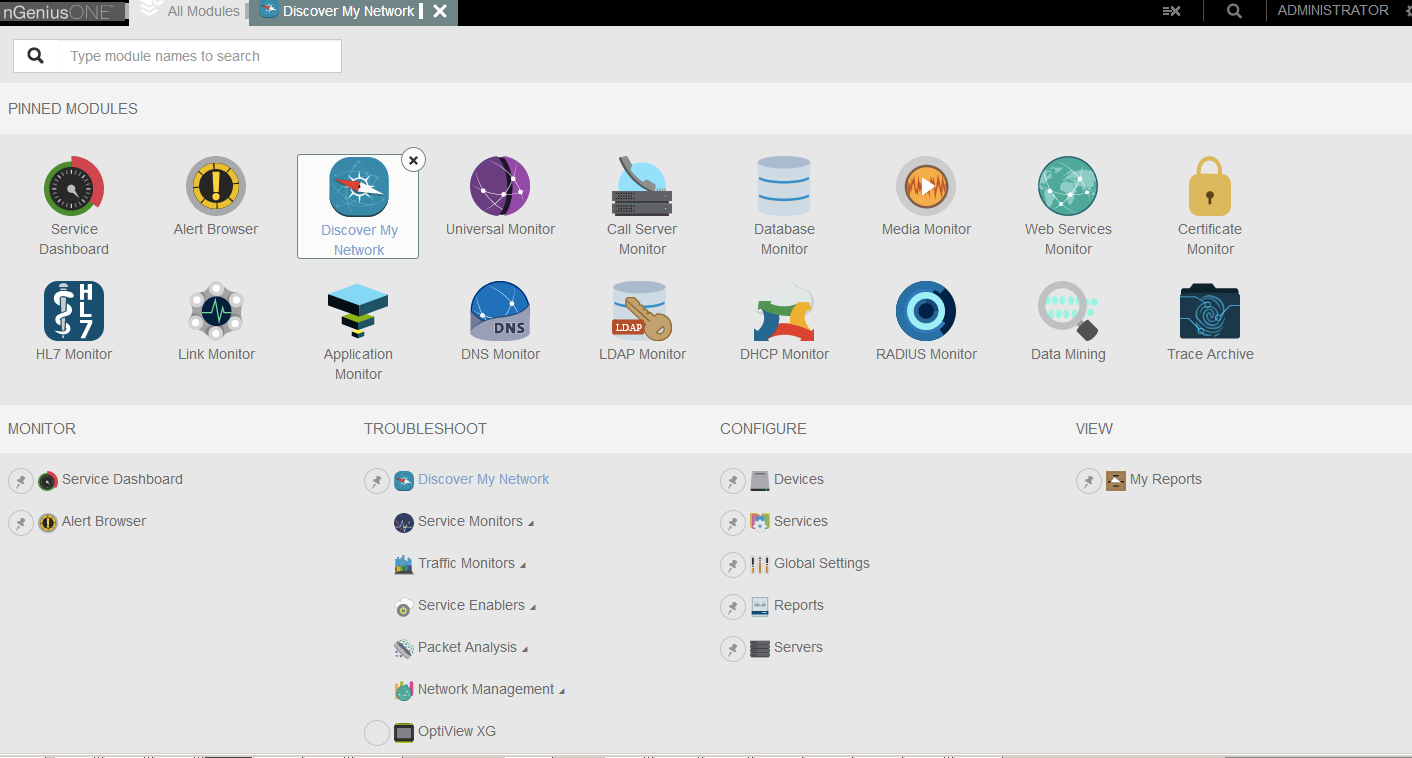1412x758 pixels.
Task: Launch the Universal Monitor module
Action: tap(500, 187)
